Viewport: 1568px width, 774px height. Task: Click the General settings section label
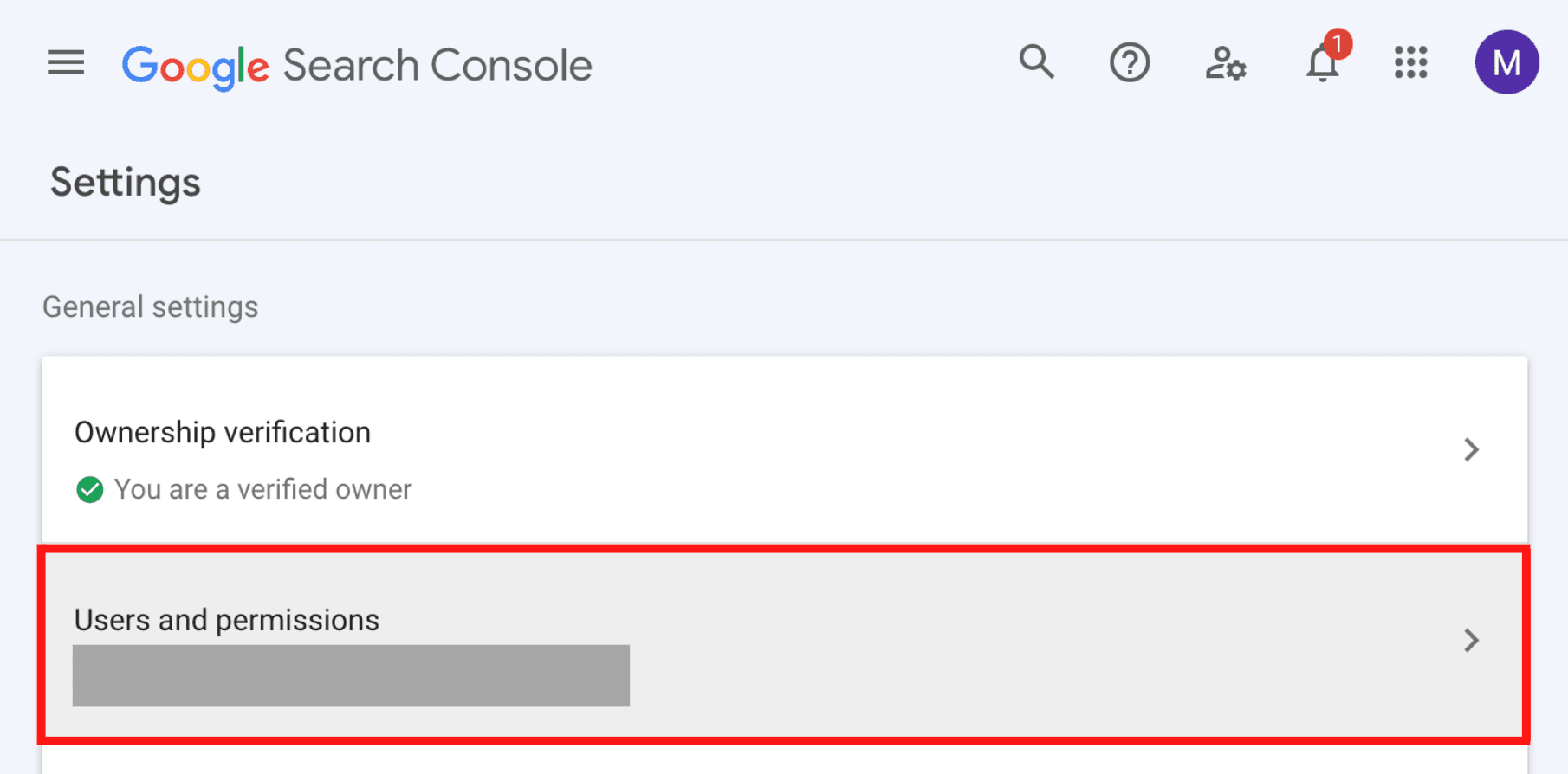pos(150,307)
